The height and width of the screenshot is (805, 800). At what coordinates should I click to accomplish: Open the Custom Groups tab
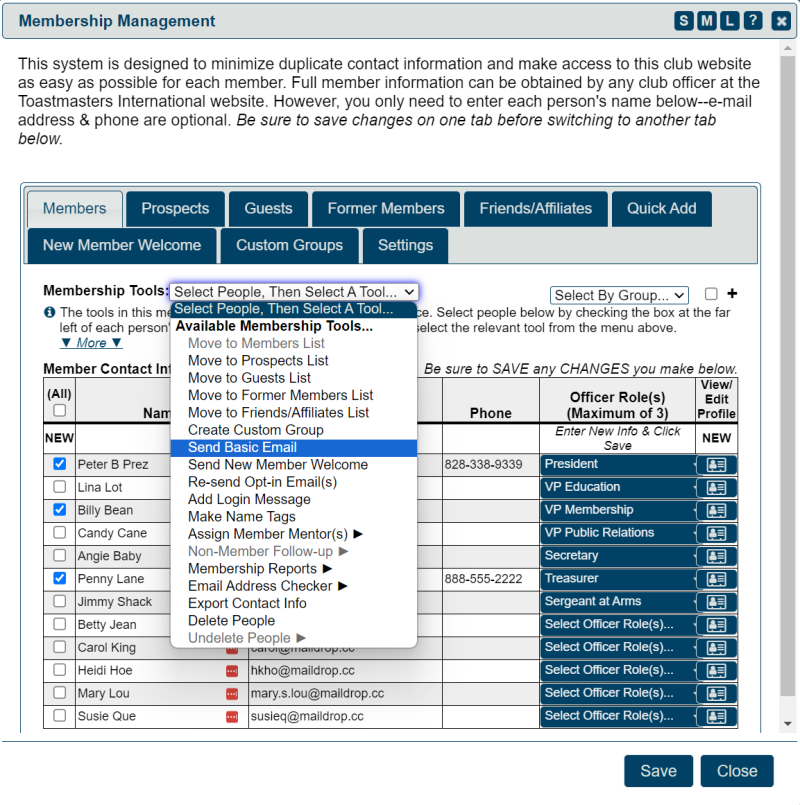pyautogui.click(x=290, y=245)
